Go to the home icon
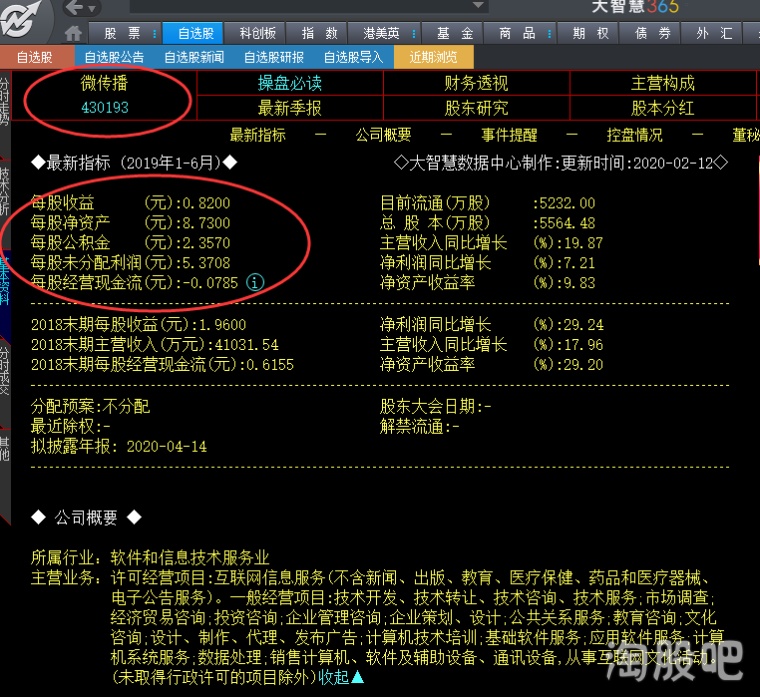 [x=74, y=33]
